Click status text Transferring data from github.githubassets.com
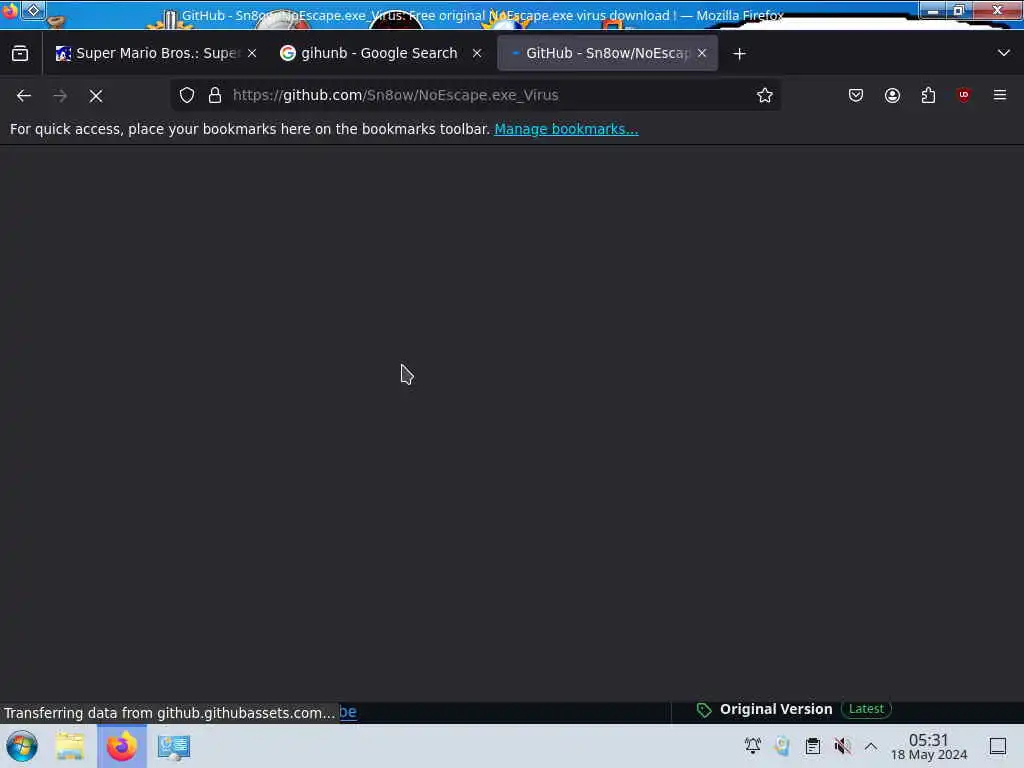Image resolution: width=1024 pixels, height=768 pixels. [x=169, y=713]
